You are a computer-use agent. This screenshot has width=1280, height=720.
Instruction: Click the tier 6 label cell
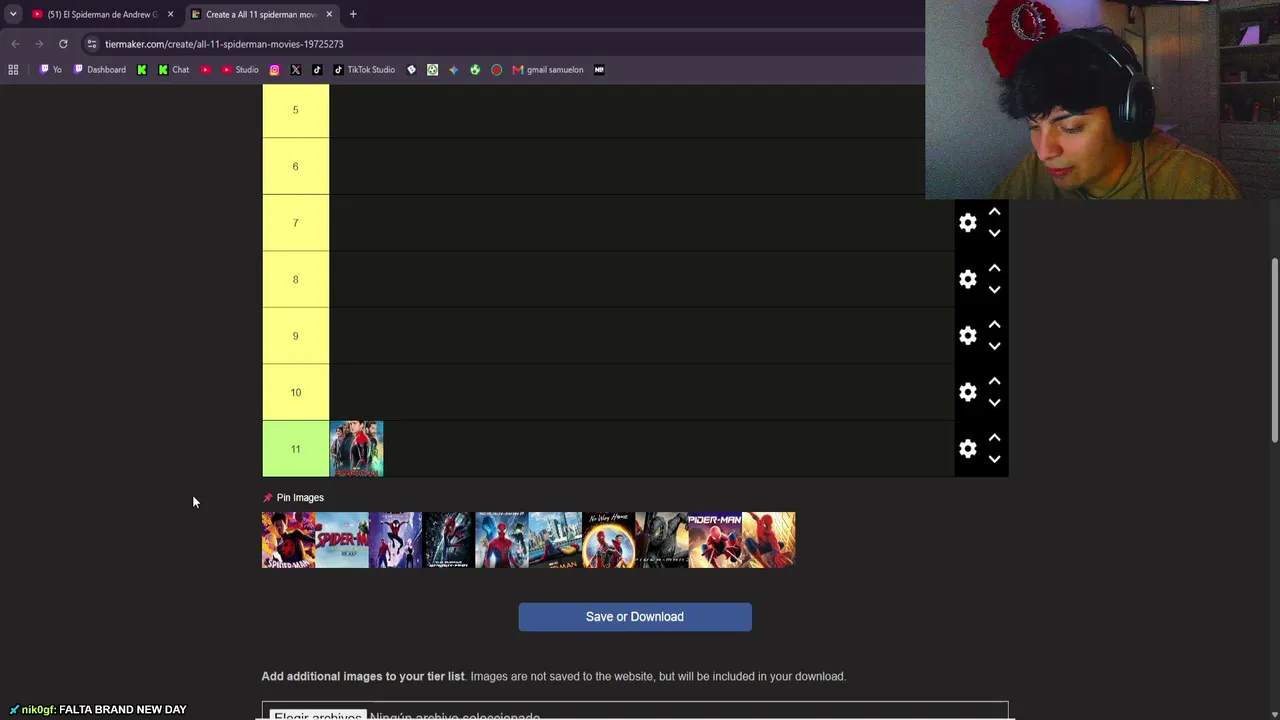click(295, 166)
